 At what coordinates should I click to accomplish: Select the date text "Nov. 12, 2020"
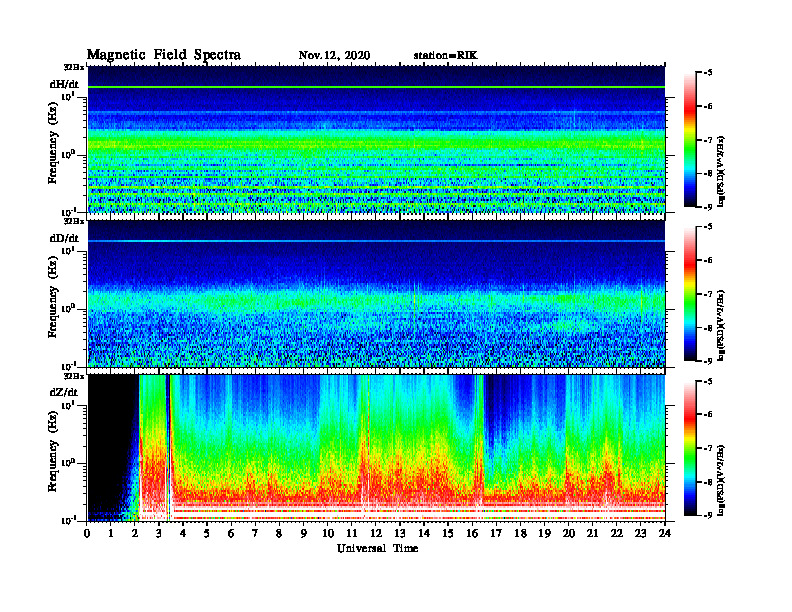[334, 56]
